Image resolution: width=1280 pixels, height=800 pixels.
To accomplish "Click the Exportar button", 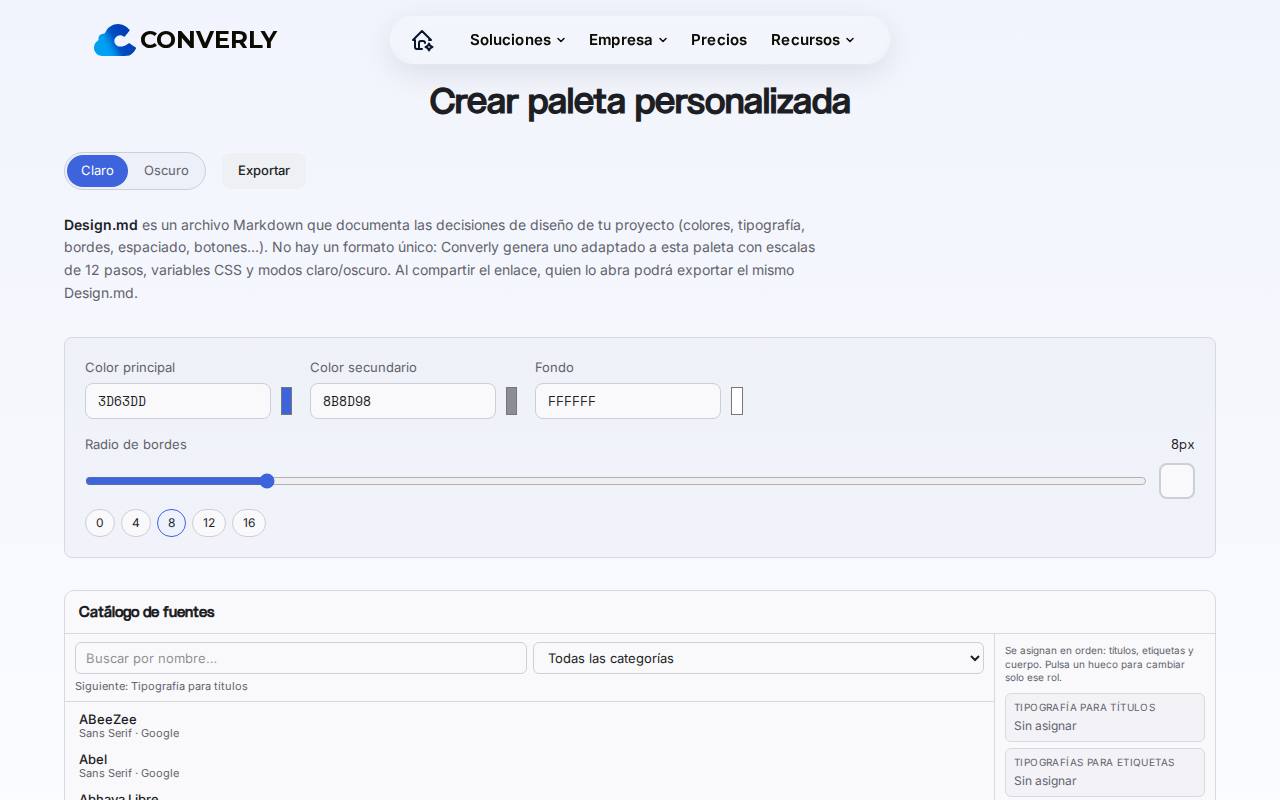I will 264,171.
